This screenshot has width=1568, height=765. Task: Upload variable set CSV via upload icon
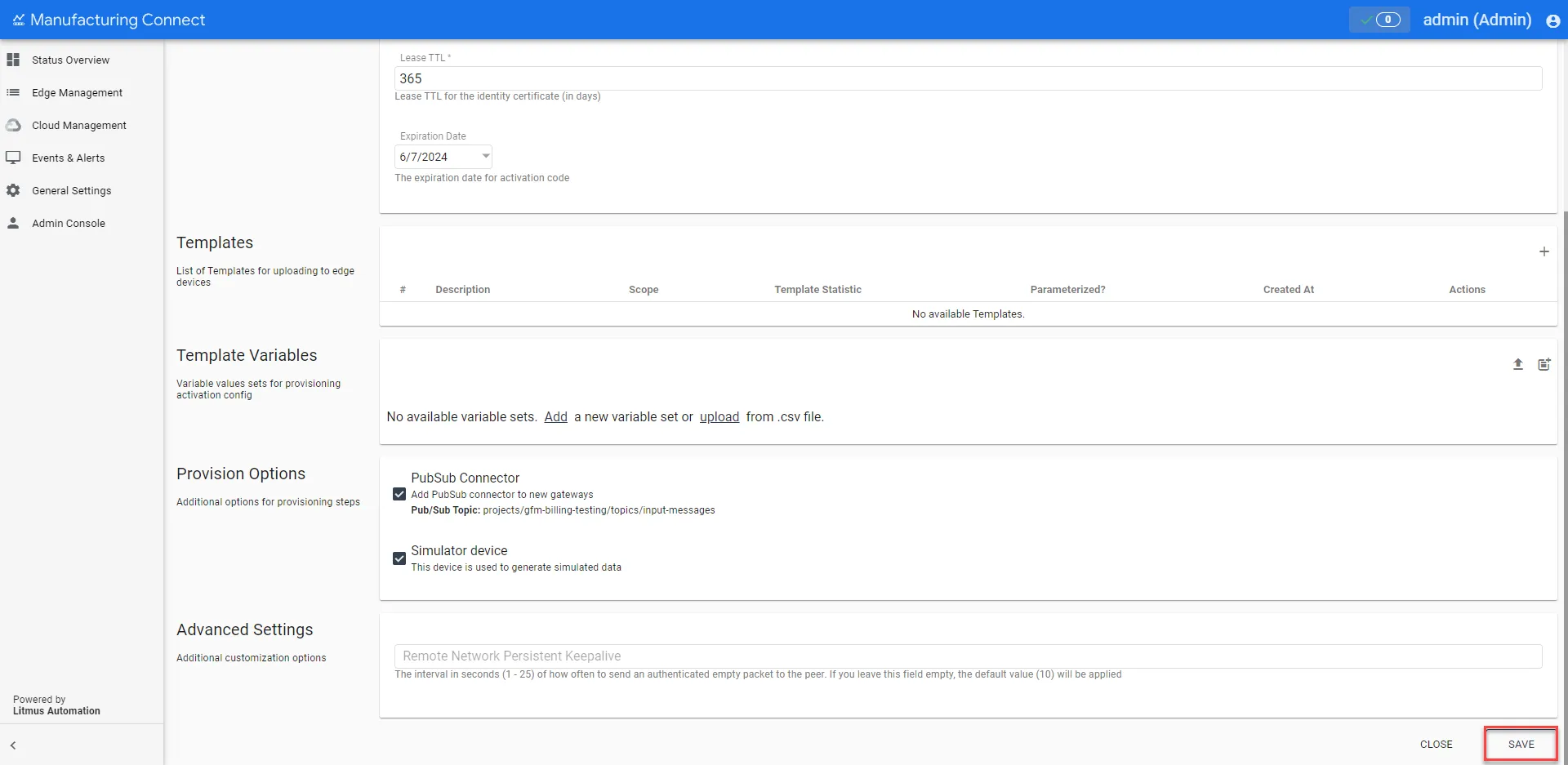coord(1517,364)
